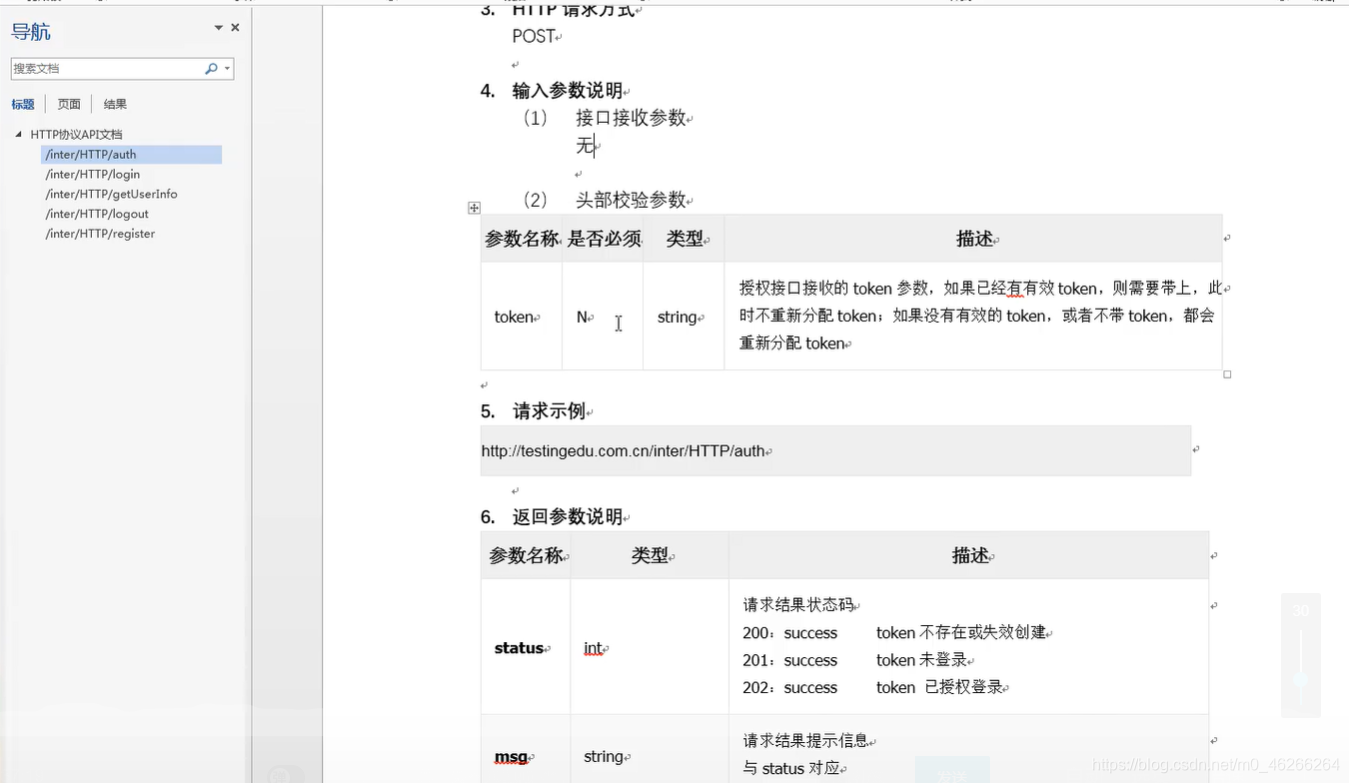Switch to the 结果 tab
The width and height of the screenshot is (1349, 783).
click(x=115, y=104)
